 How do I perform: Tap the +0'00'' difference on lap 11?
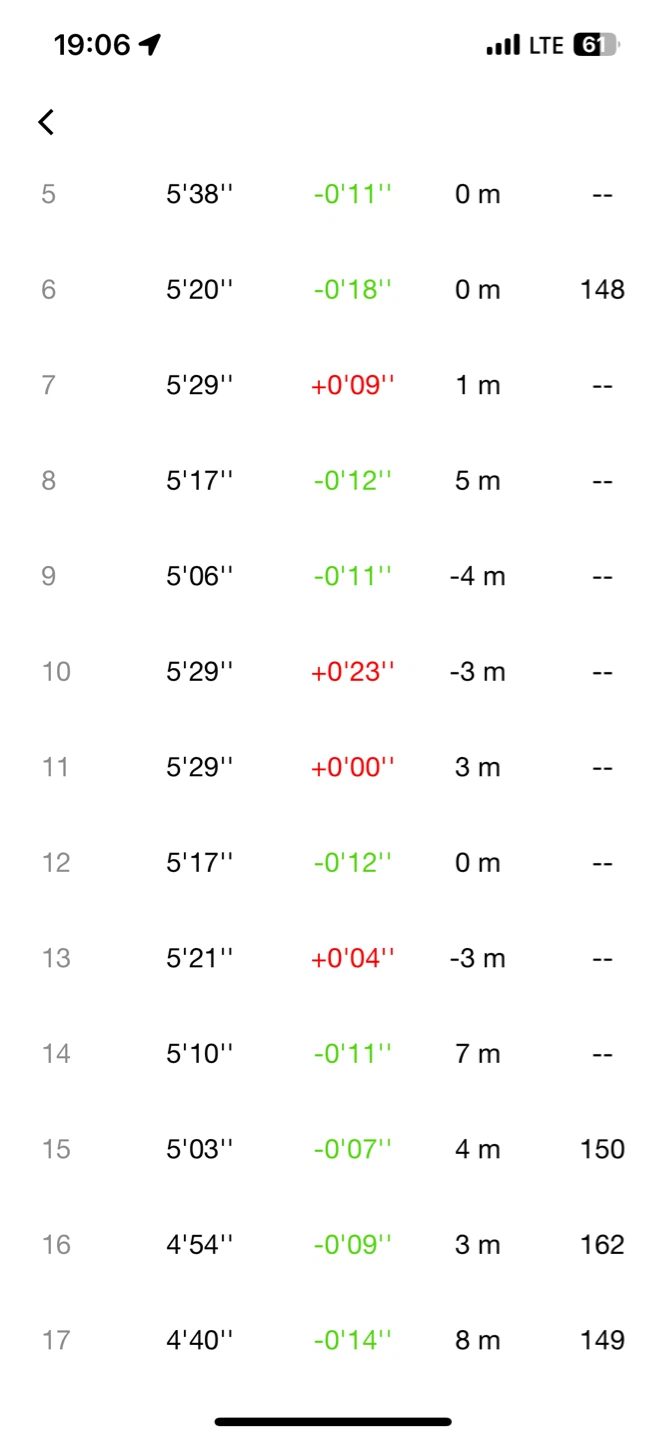(x=354, y=767)
